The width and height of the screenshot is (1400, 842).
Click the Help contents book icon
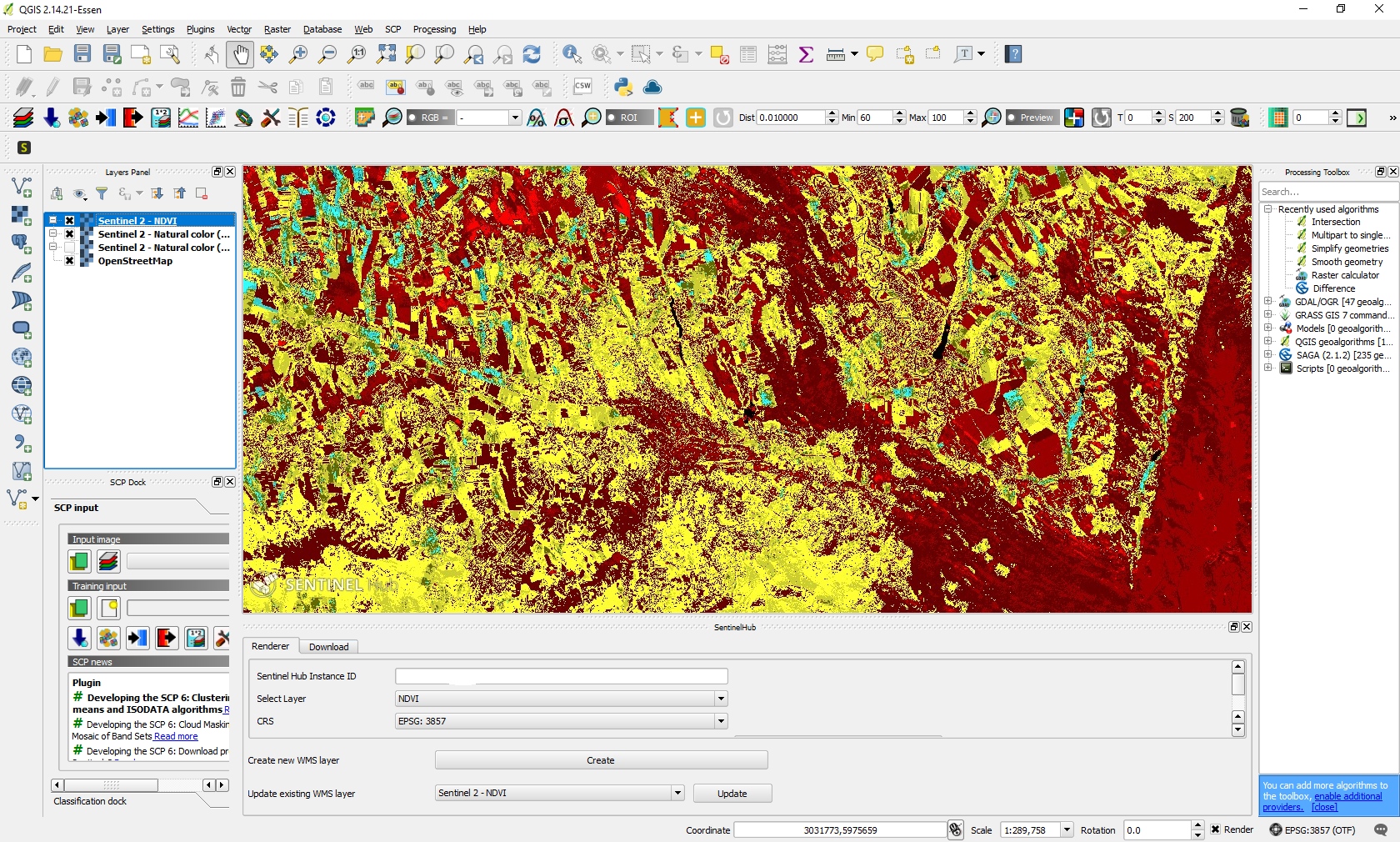pos(1013,55)
